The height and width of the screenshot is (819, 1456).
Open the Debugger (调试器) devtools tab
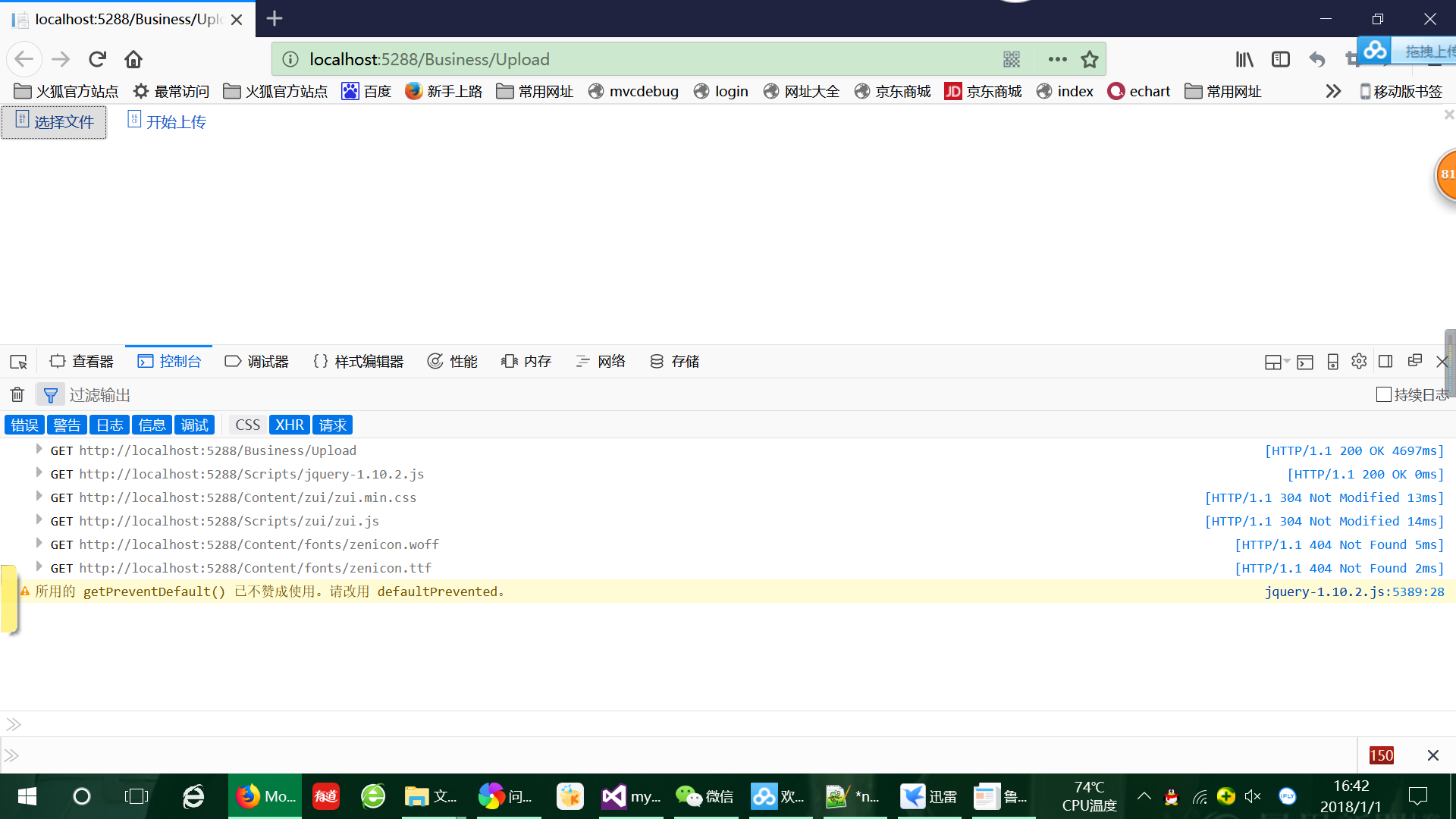point(256,362)
